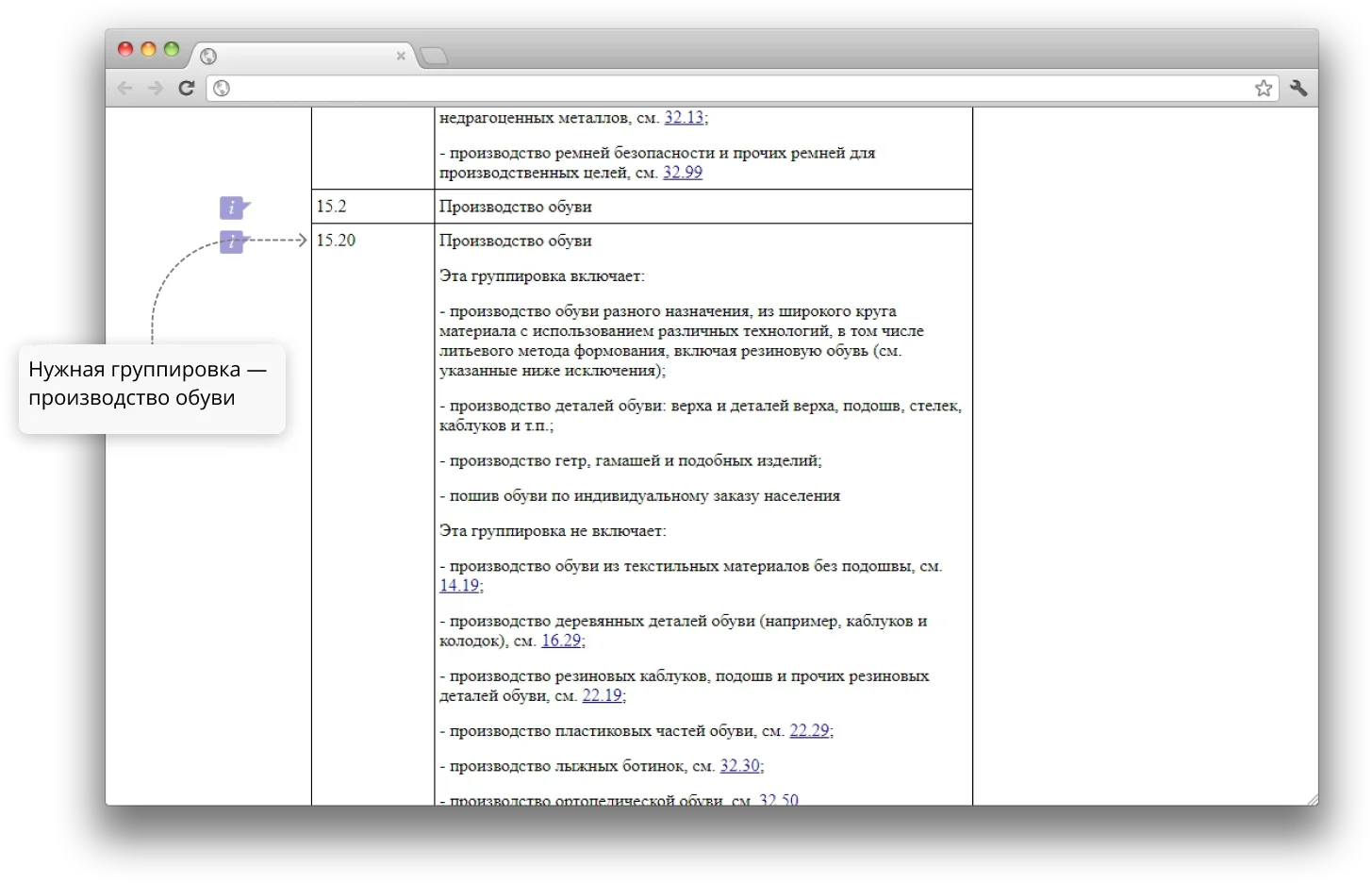Follow the 14.19 reference link
The height and width of the screenshot is (883, 1372).
pyautogui.click(x=459, y=586)
